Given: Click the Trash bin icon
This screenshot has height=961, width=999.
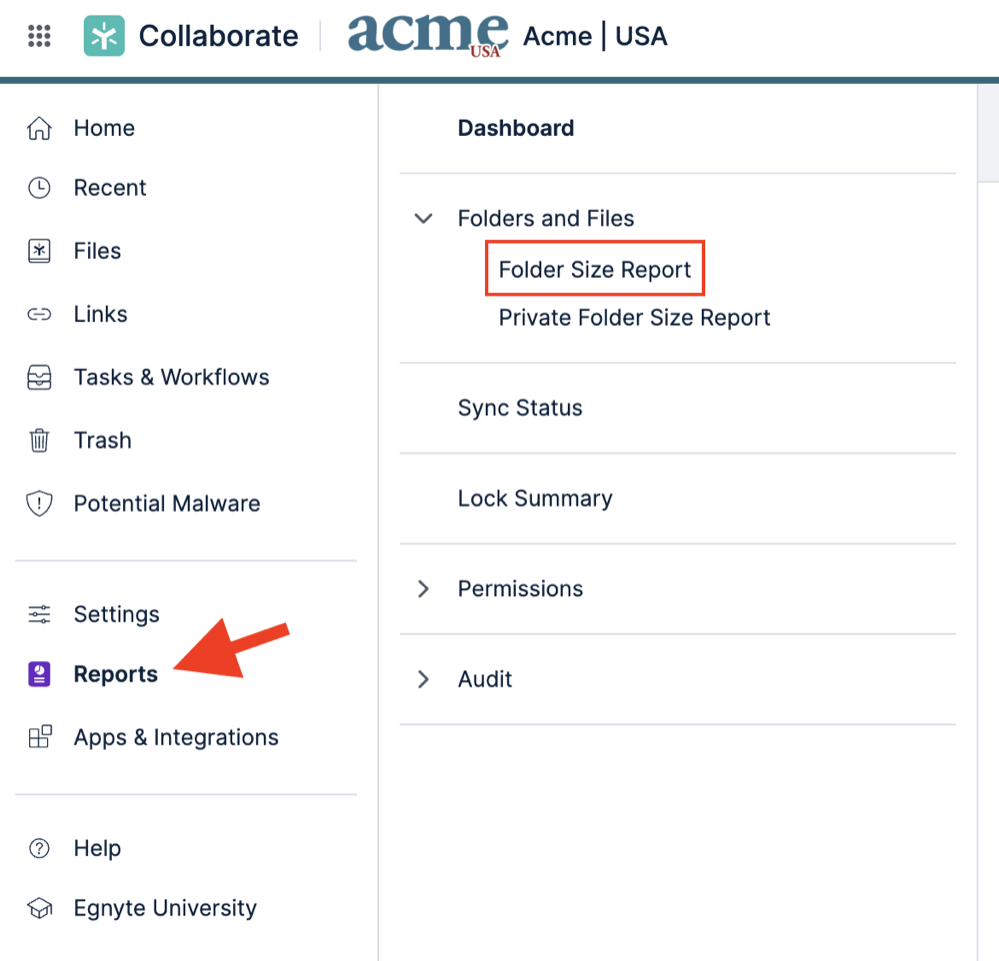Looking at the screenshot, I should pos(39,440).
